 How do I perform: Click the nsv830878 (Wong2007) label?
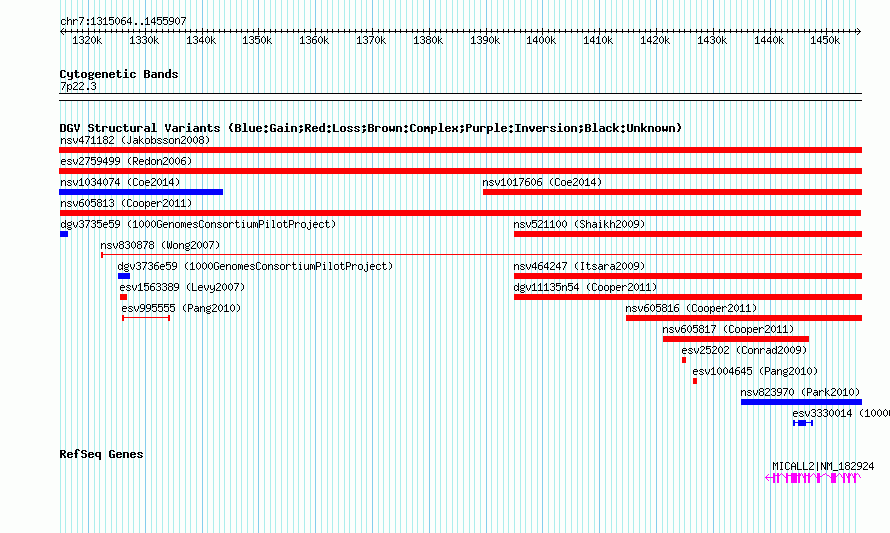tap(160, 245)
